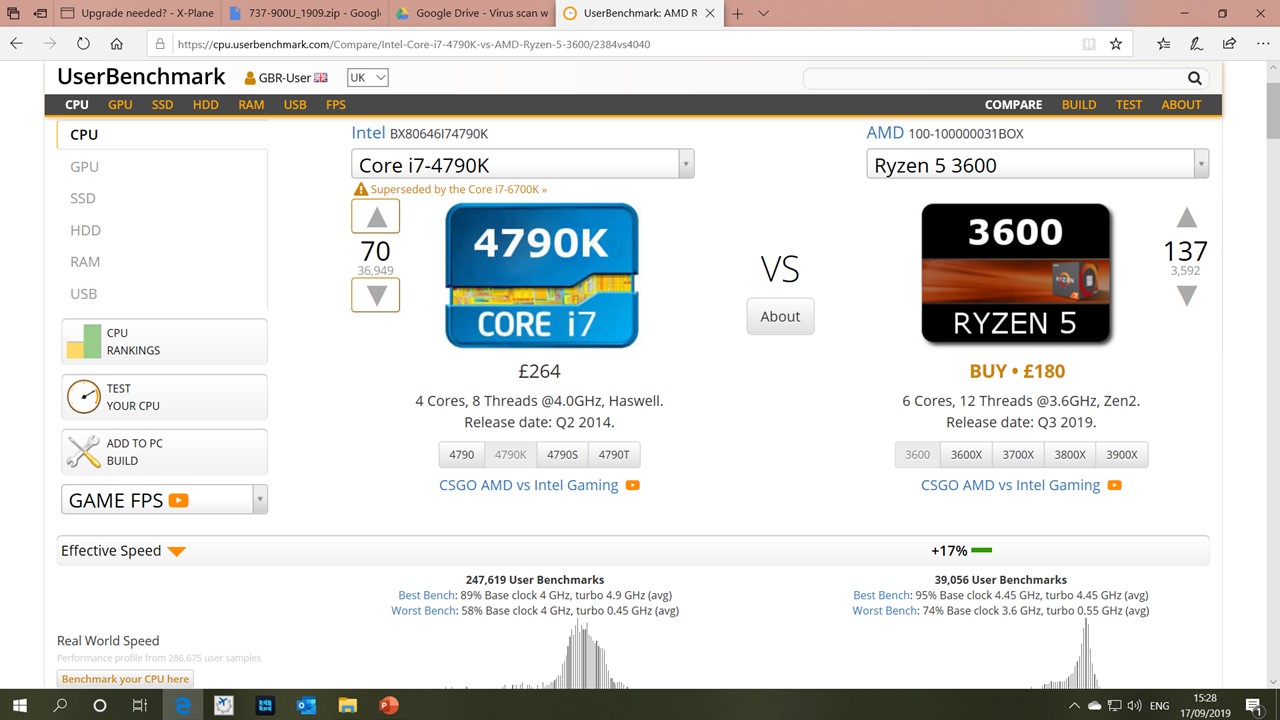Click the CPU Rankings bar chart icon
The height and width of the screenshot is (720, 1280).
coord(84,341)
